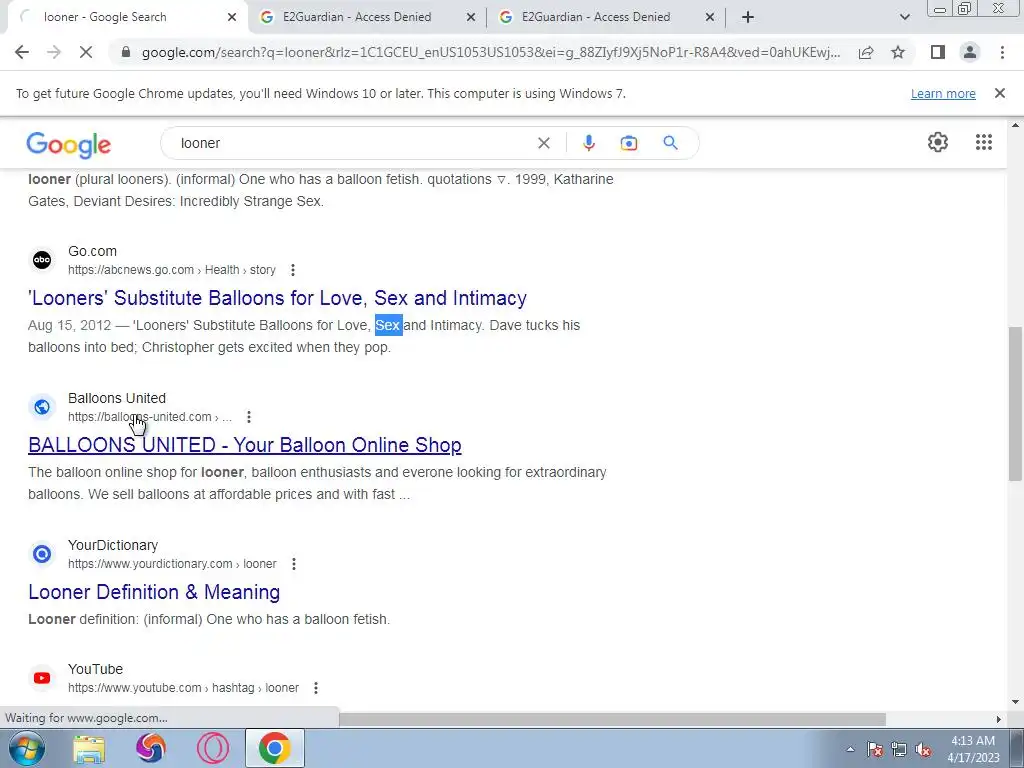View site security lock info
The width and height of the screenshot is (1024, 768).
coord(126,52)
